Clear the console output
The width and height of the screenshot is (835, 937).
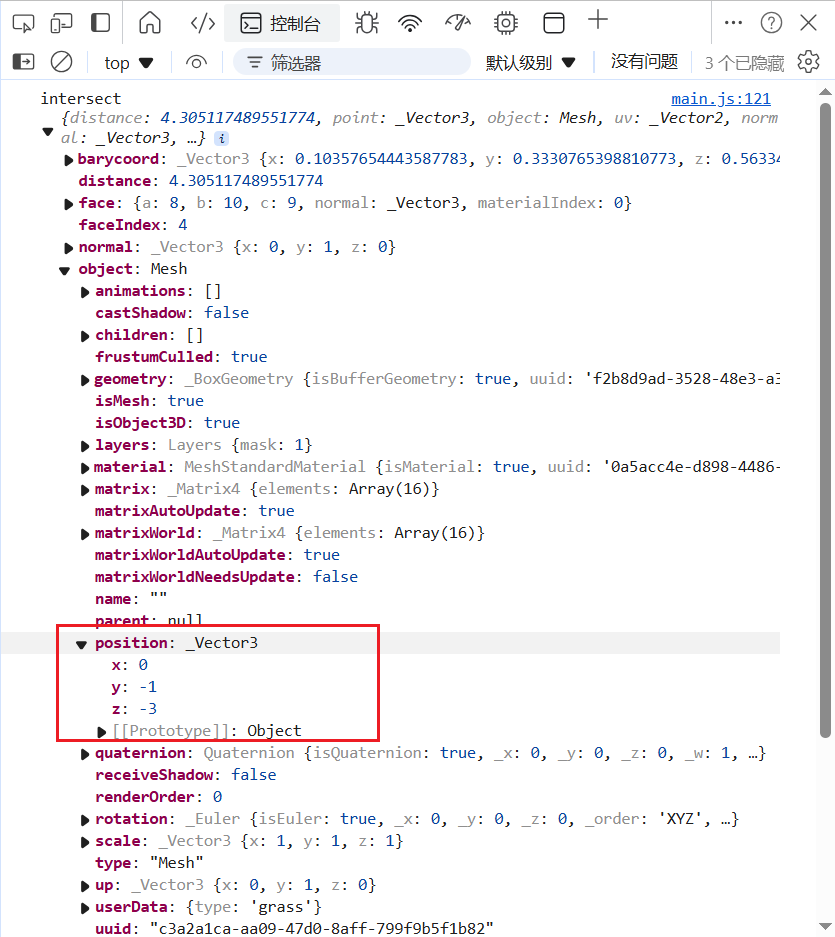(x=62, y=62)
